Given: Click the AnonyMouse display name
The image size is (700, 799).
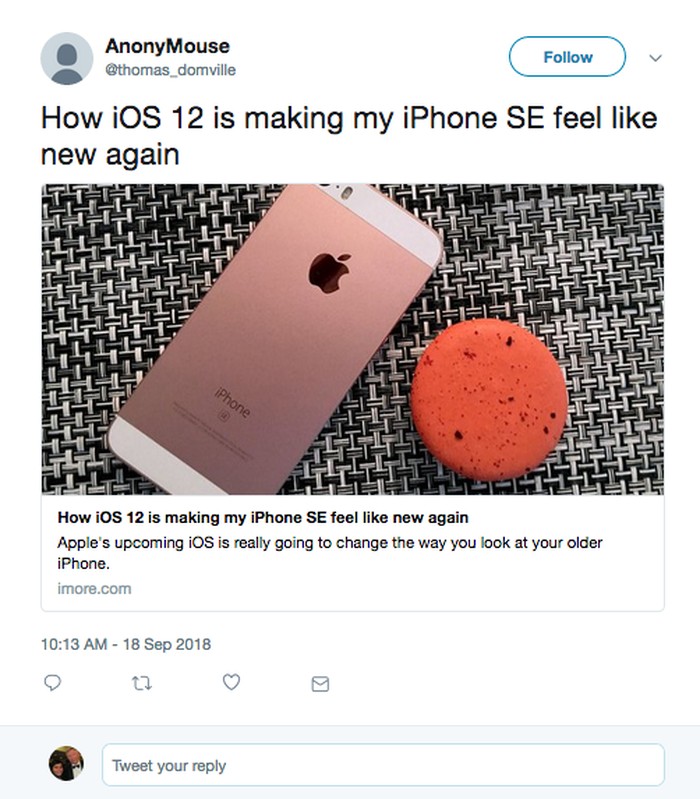Looking at the screenshot, I should pos(167,46).
